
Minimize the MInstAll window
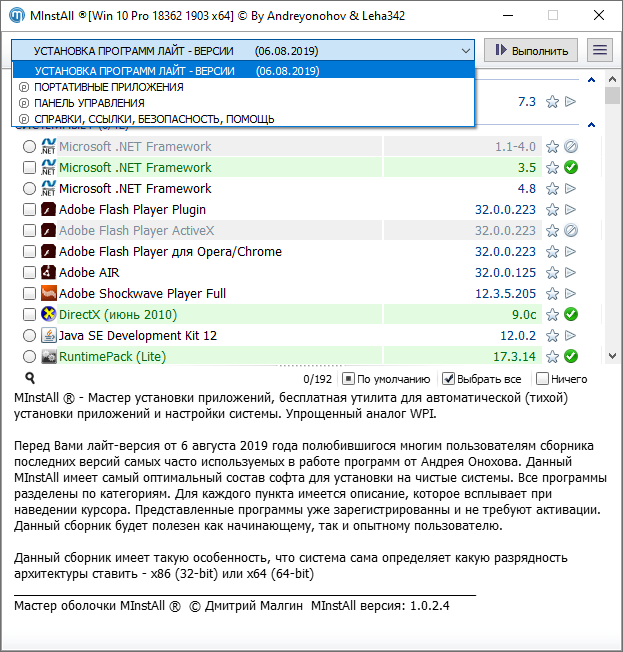[x=508, y=15]
